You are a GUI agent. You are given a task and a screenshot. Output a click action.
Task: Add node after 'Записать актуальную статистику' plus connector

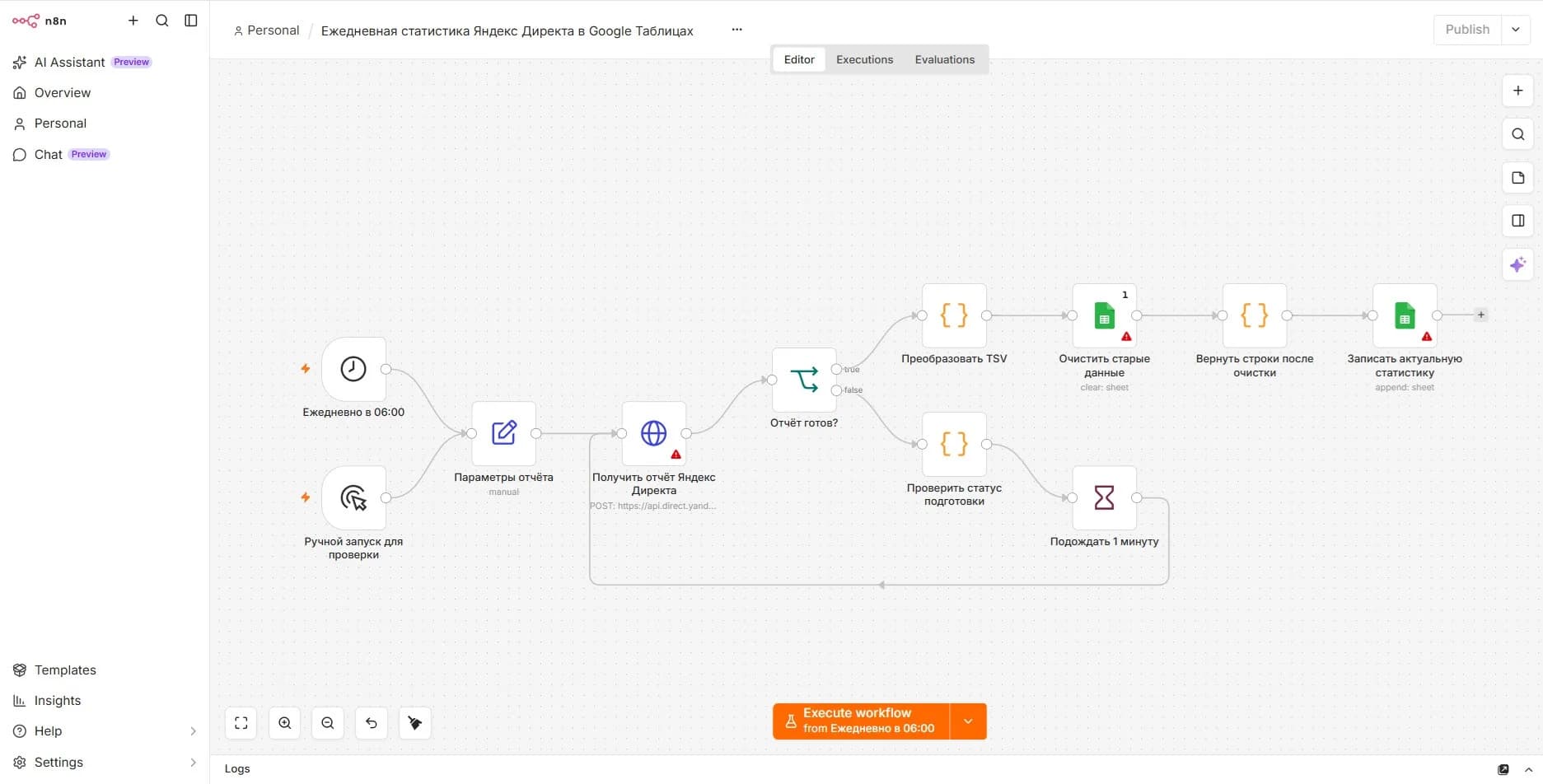tap(1480, 315)
